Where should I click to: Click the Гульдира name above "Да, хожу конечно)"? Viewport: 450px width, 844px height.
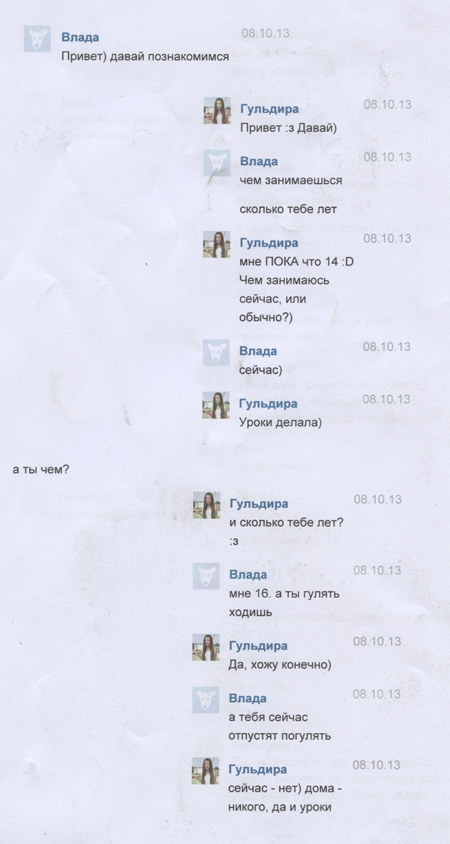pyautogui.click(x=258, y=645)
